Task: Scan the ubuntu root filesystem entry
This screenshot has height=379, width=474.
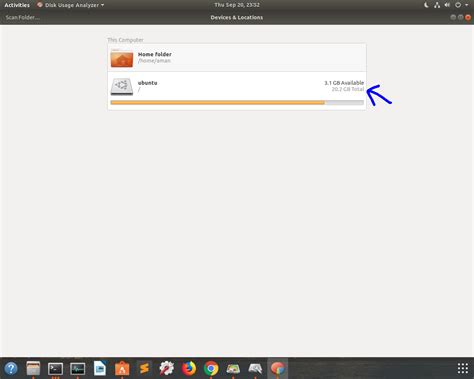Action: tap(237, 90)
